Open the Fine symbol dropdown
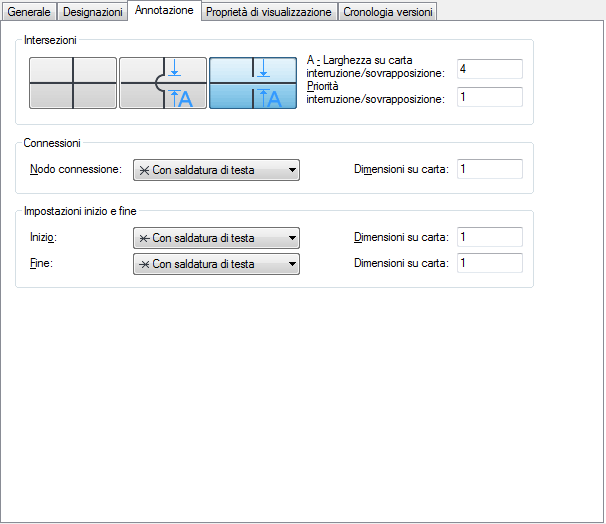The width and height of the screenshot is (606, 524). click(216, 264)
